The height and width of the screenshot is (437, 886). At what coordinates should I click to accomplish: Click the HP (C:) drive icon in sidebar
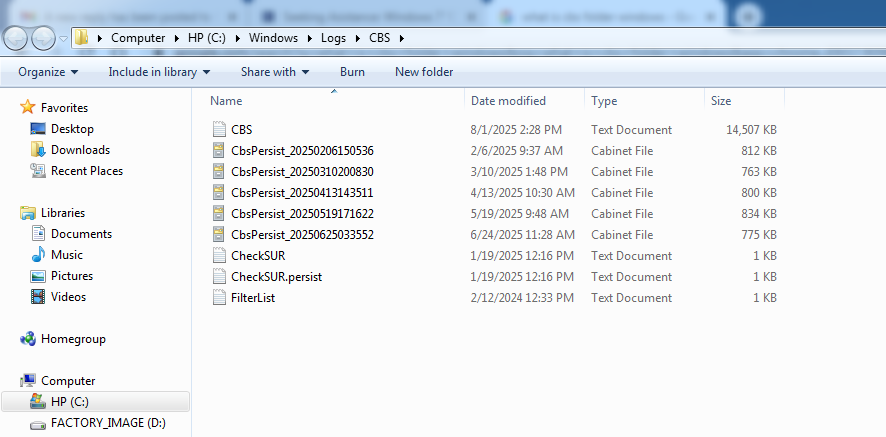click(38, 401)
